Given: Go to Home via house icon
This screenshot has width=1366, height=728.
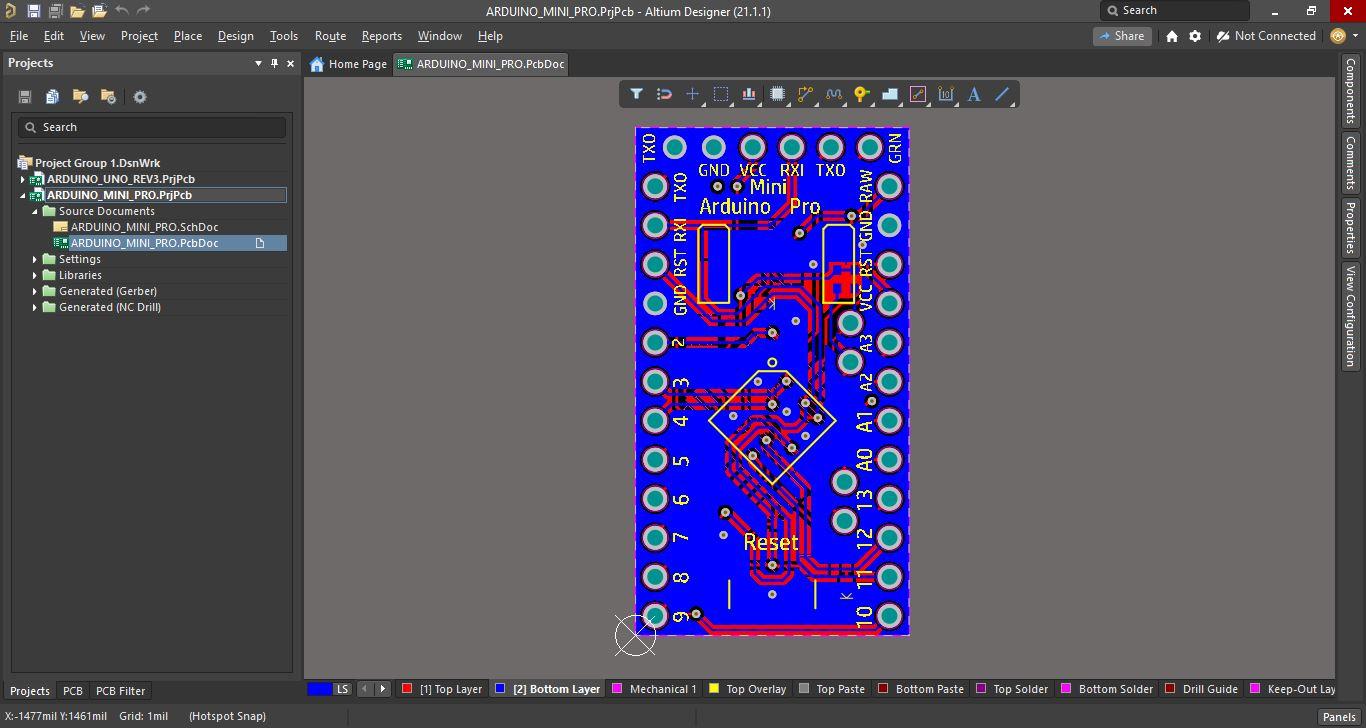Looking at the screenshot, I should pyautogui.click(x=1172, y=36).
